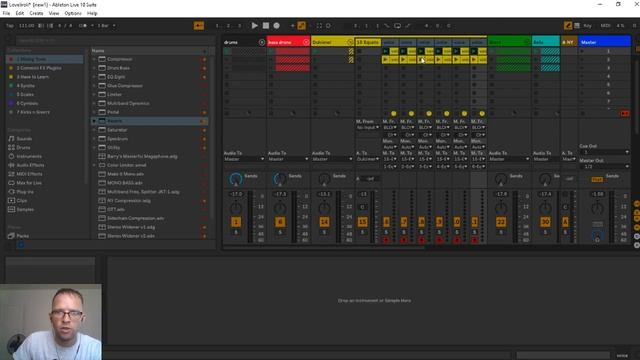The width and height of the screenshot is (640, 360).
Task: Toggle track activator button 22 on green track
Action: 501,222
